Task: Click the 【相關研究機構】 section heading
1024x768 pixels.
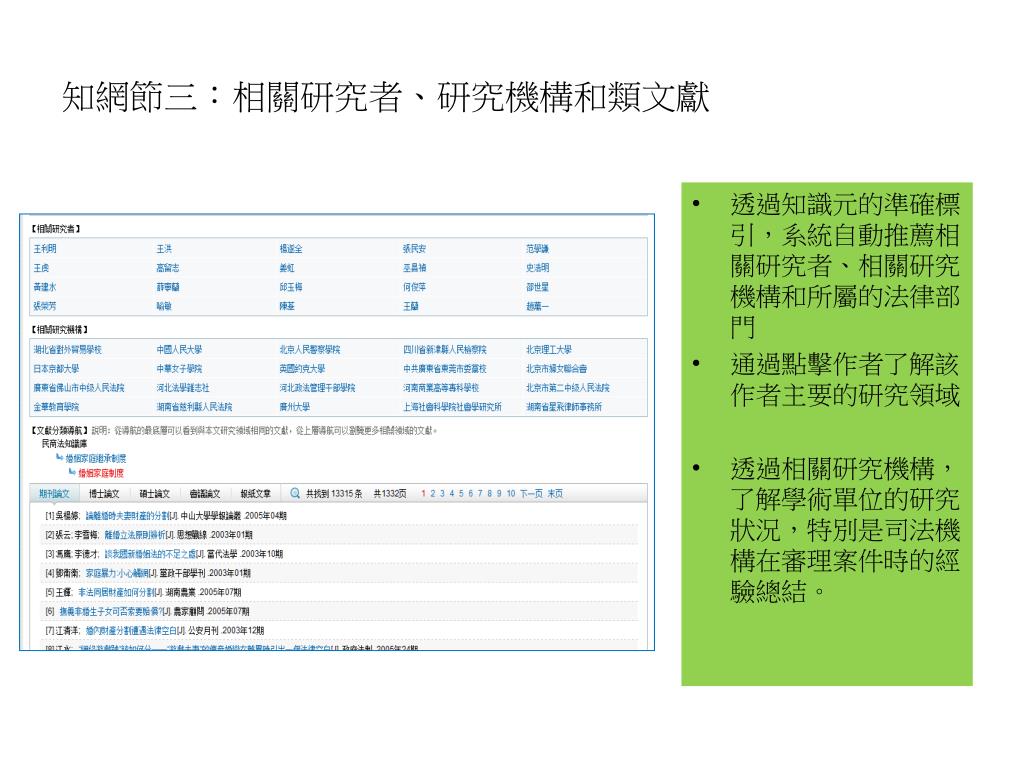Action: 60,330
